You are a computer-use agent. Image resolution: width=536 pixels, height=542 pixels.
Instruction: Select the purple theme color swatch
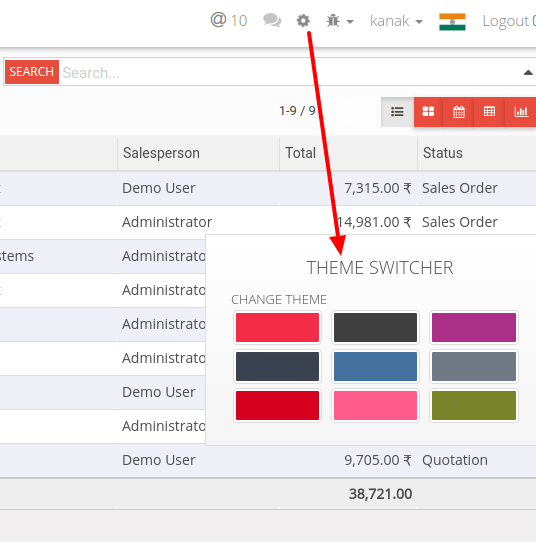click(x=474, y=327)
